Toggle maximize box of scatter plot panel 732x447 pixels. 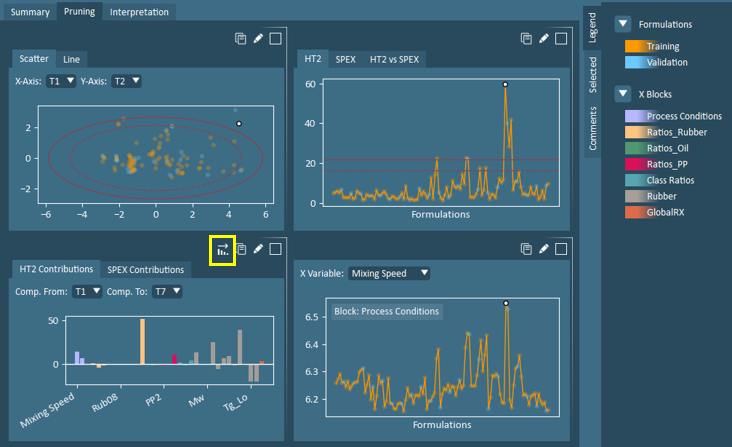coord(276,39)
